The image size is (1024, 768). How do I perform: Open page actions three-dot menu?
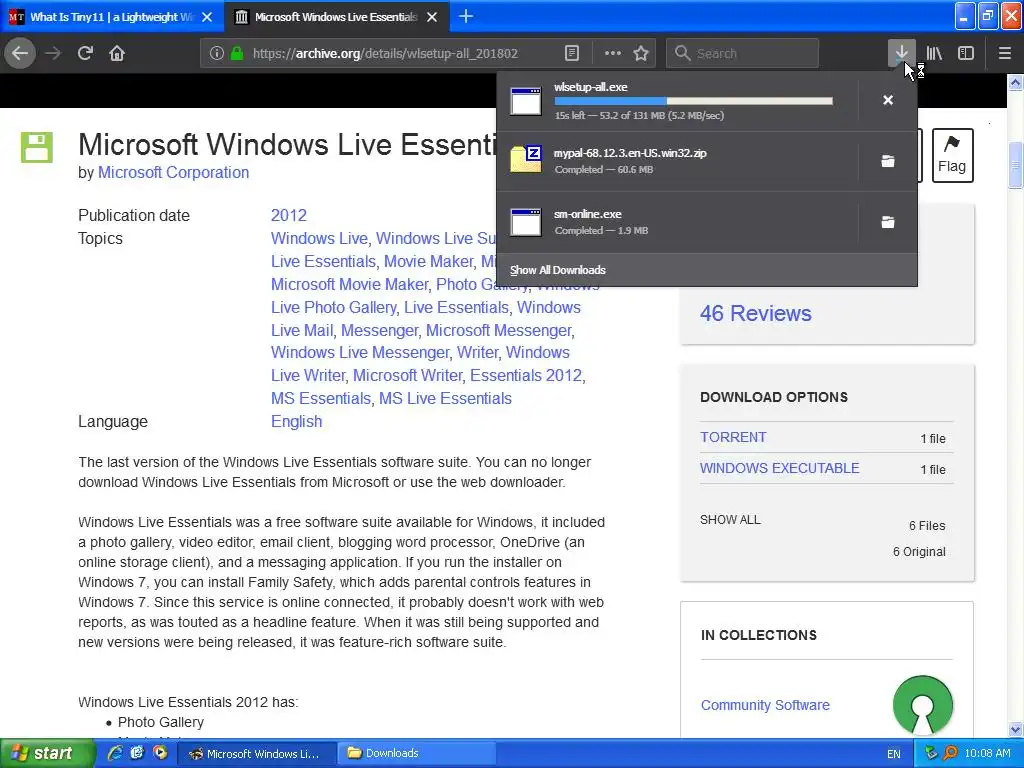(x=613, y=54)
